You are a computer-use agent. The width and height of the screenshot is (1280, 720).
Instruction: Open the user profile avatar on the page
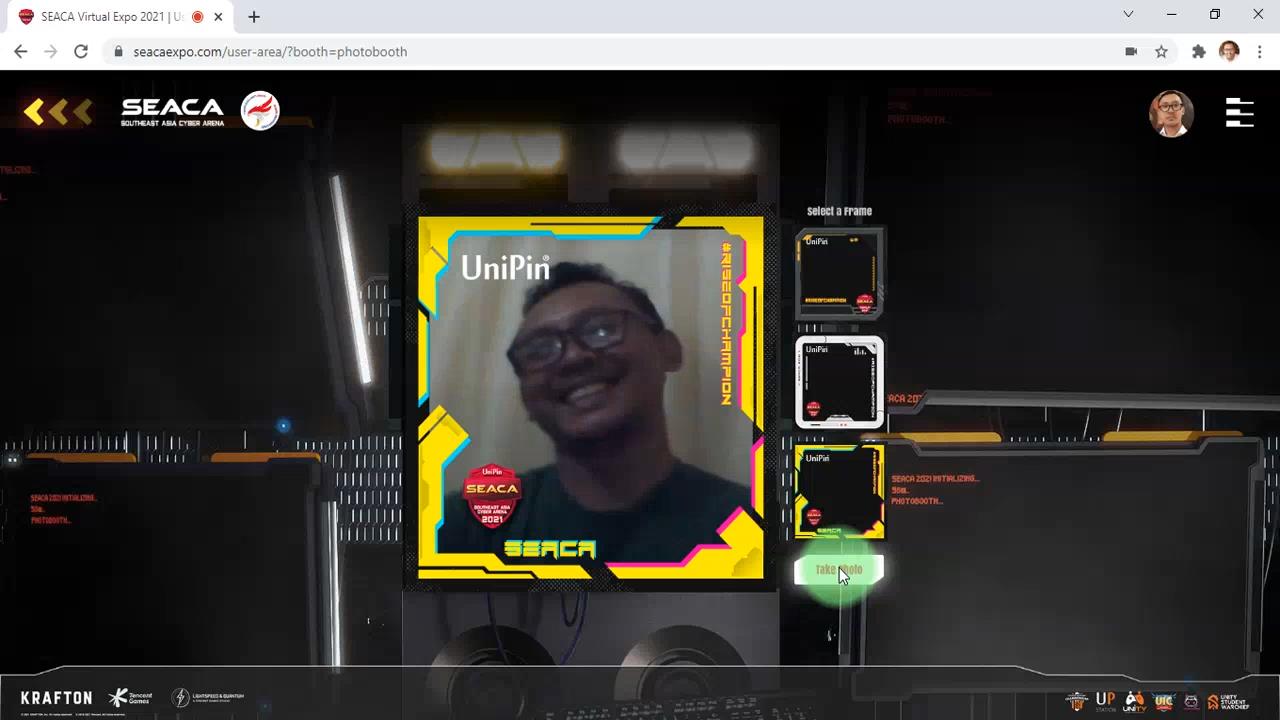point(1171,113)
